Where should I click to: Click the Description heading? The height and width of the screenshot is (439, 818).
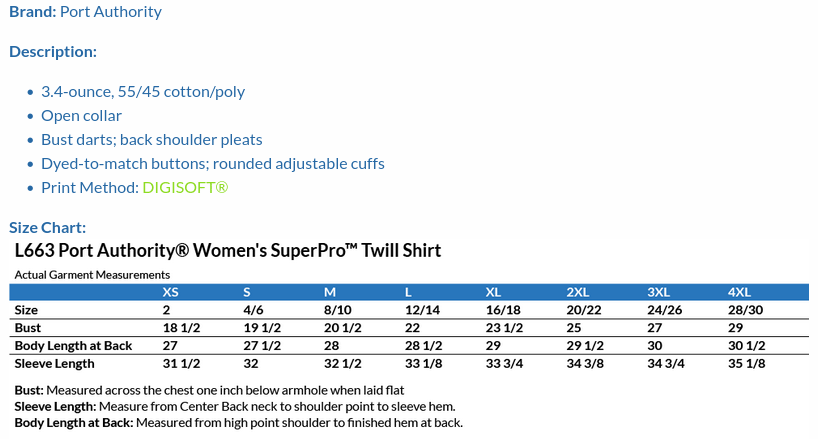53,51
